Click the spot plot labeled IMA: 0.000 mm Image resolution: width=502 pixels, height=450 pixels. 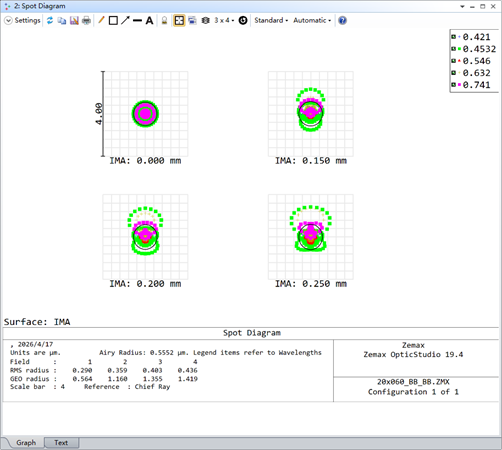pyautogui.click(x=145, y=114)
